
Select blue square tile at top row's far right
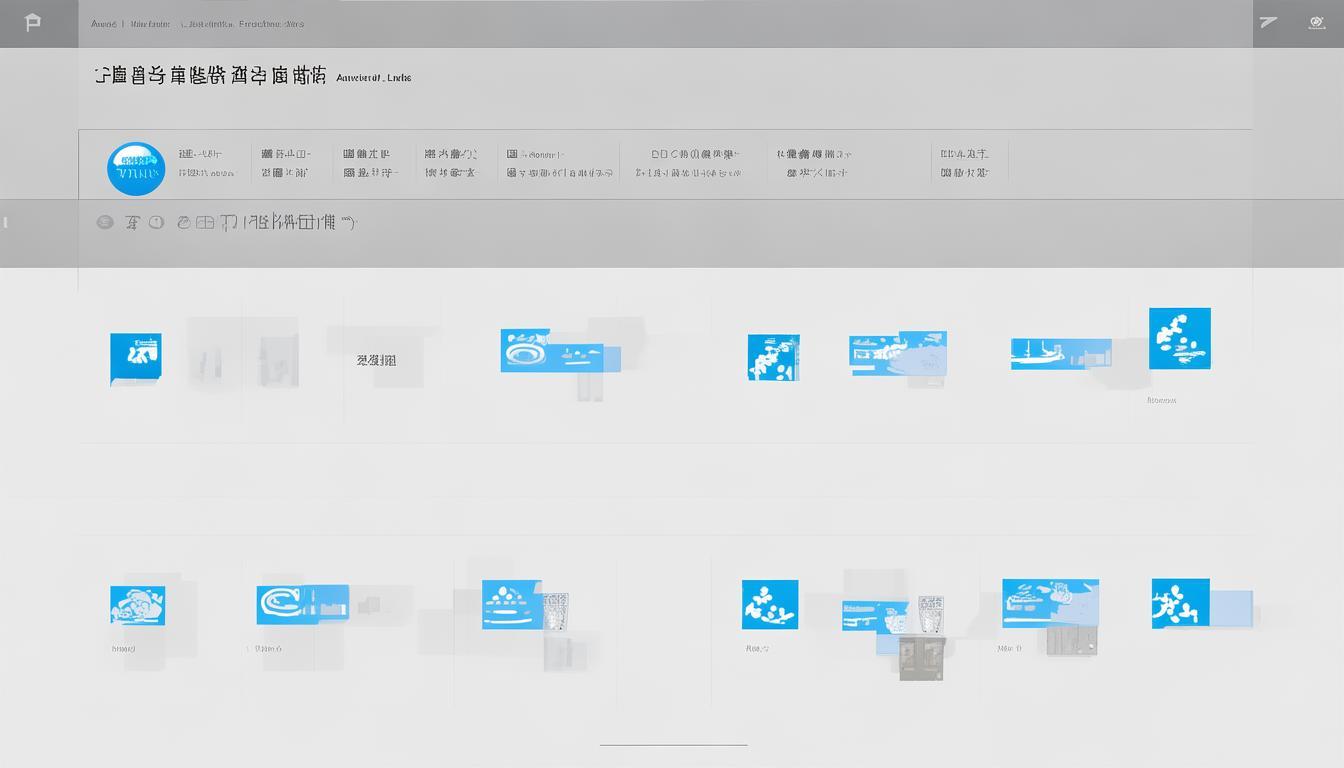click(x=1179, y=338)
